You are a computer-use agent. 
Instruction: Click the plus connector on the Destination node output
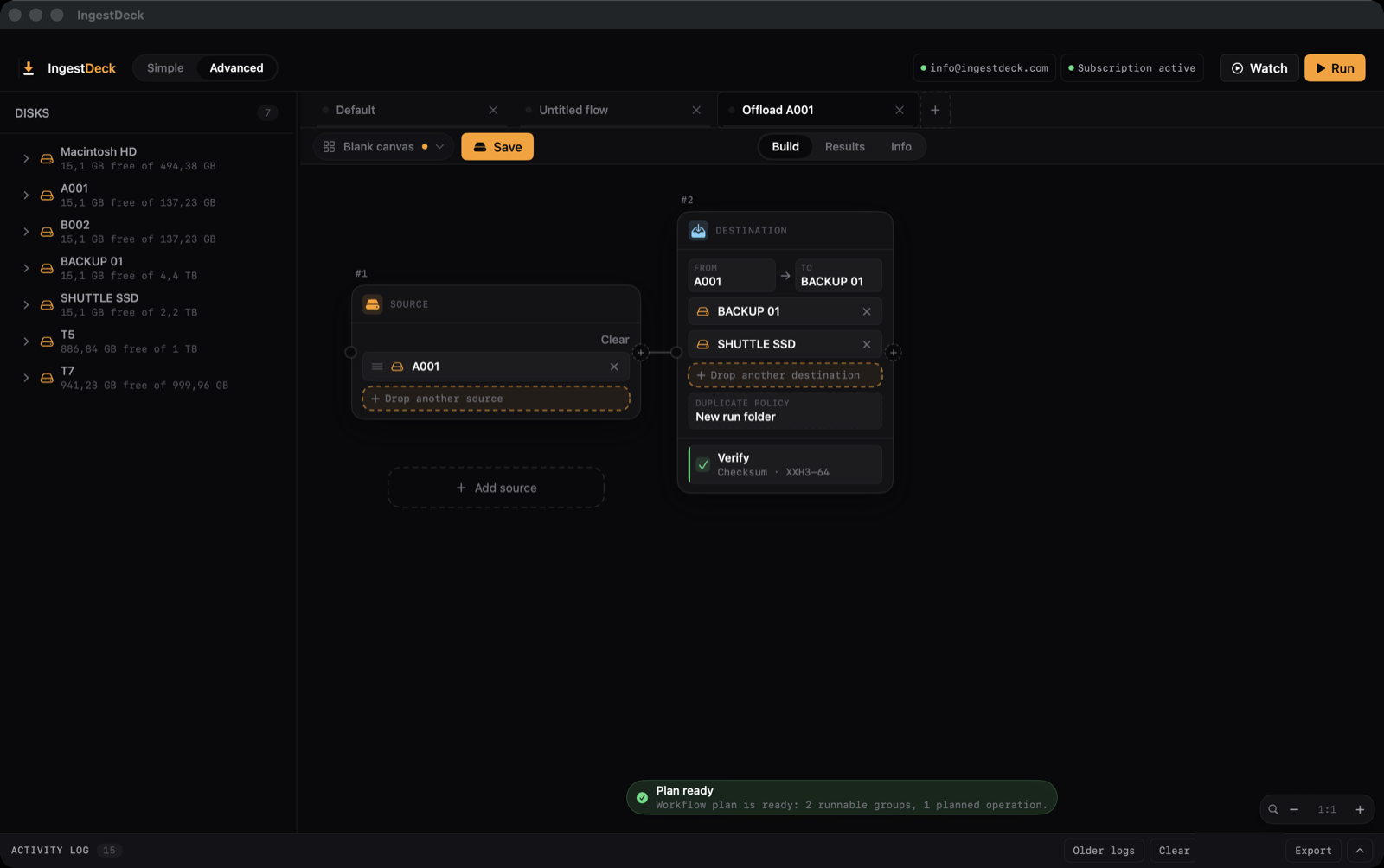coord(893,353)
